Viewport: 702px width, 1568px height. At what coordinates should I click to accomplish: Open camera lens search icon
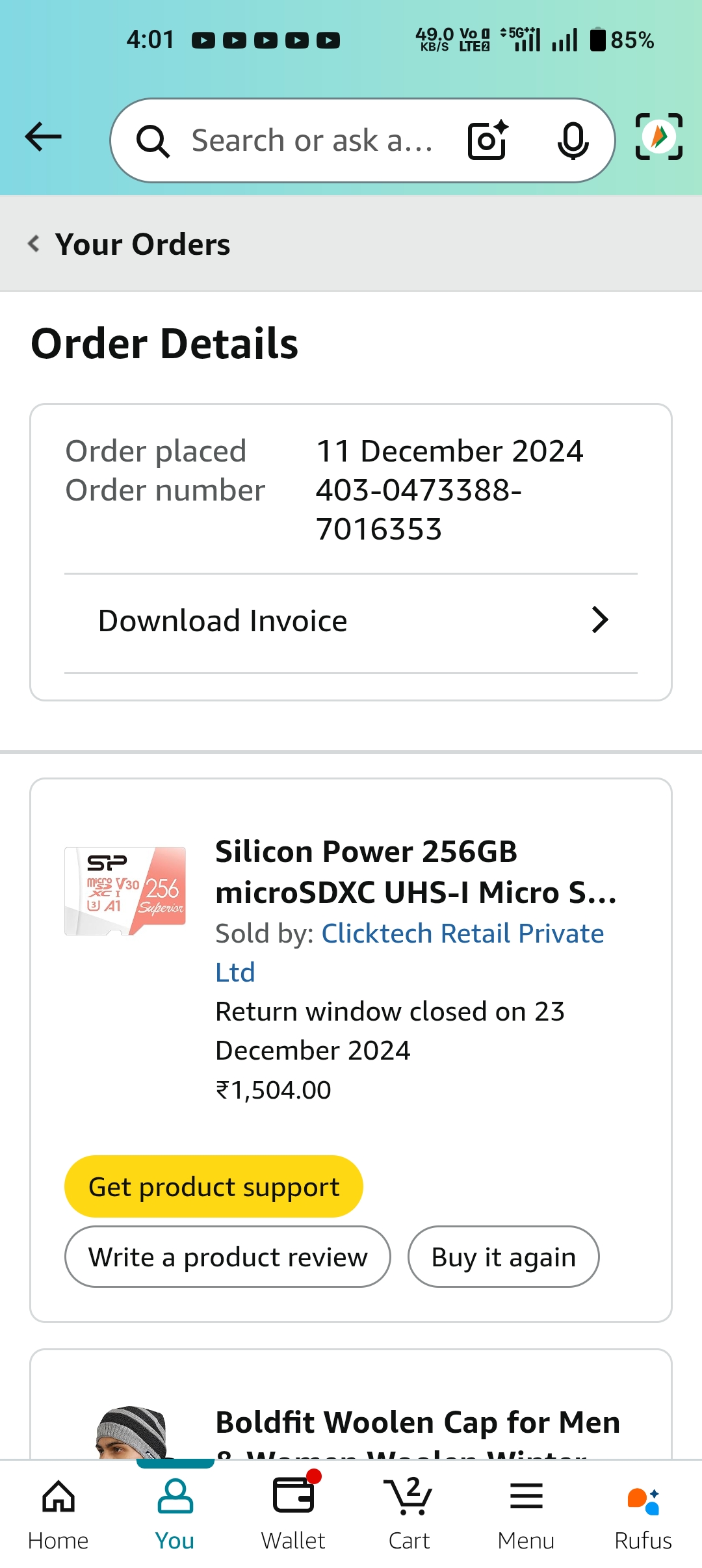[x=487, y=140]
